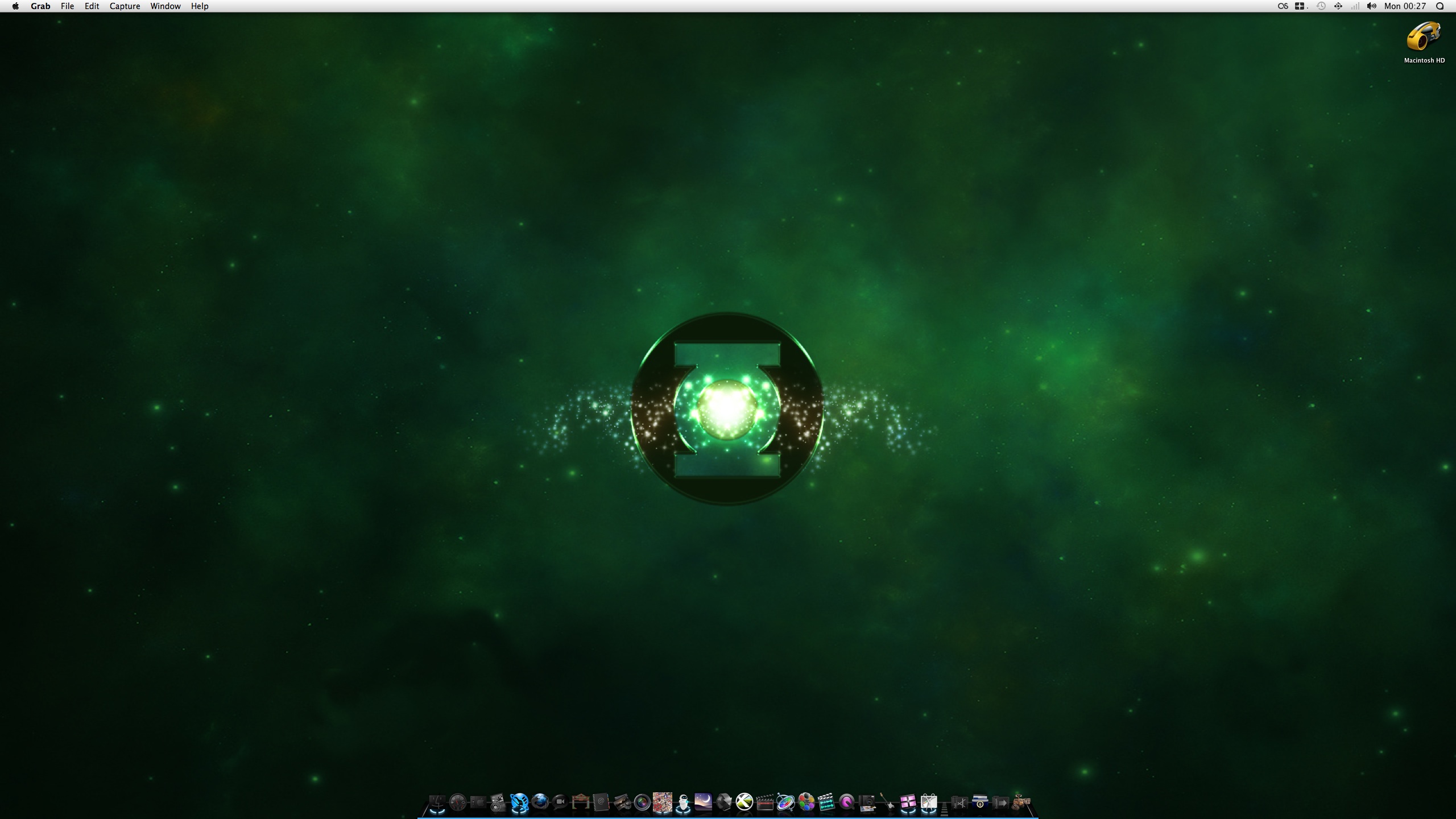Click the sync arrows menu bar icon
The height and width of the screenshot is (819, 1456).
(1338, 6)
